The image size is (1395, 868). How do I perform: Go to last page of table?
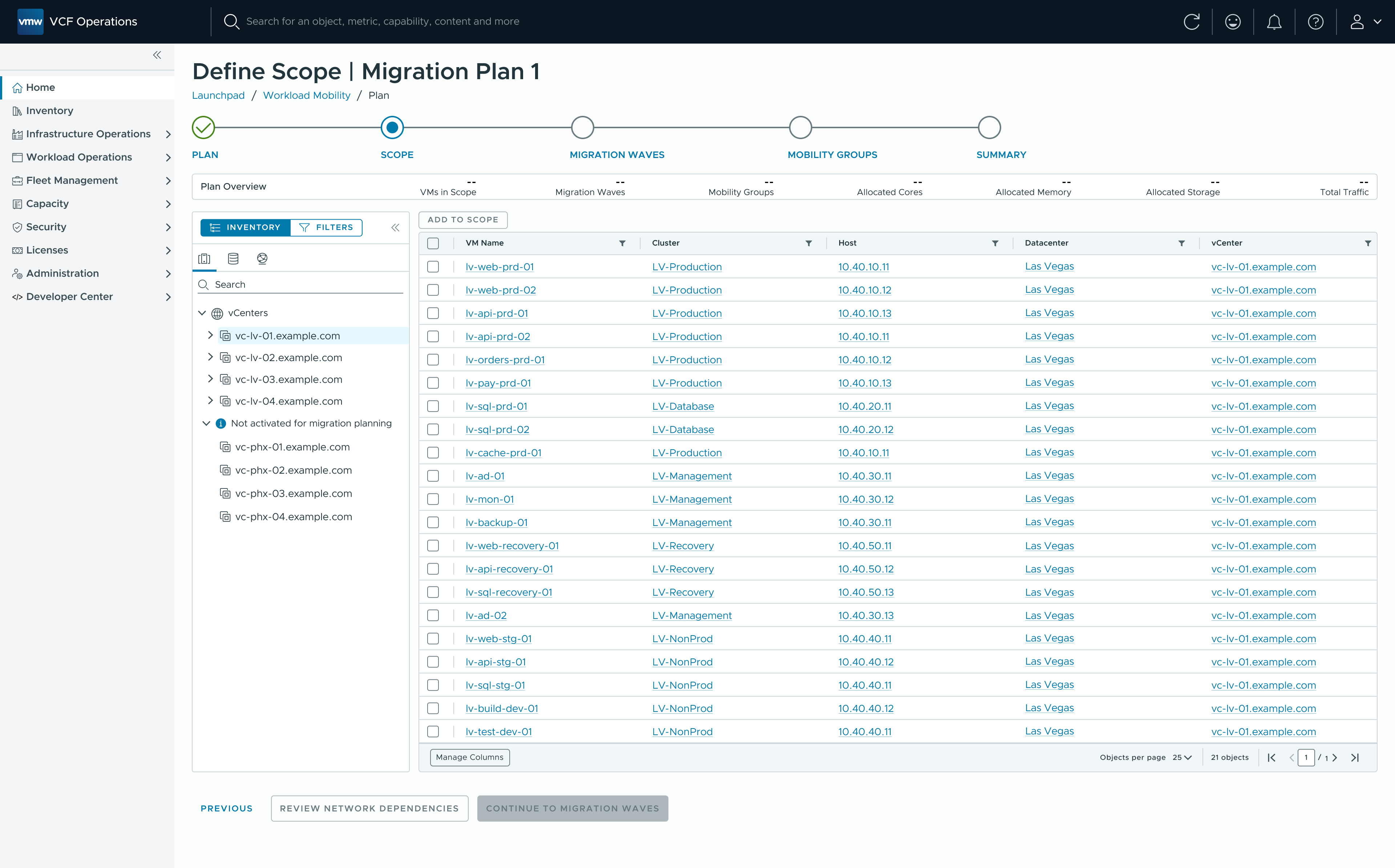point(1355,757)
